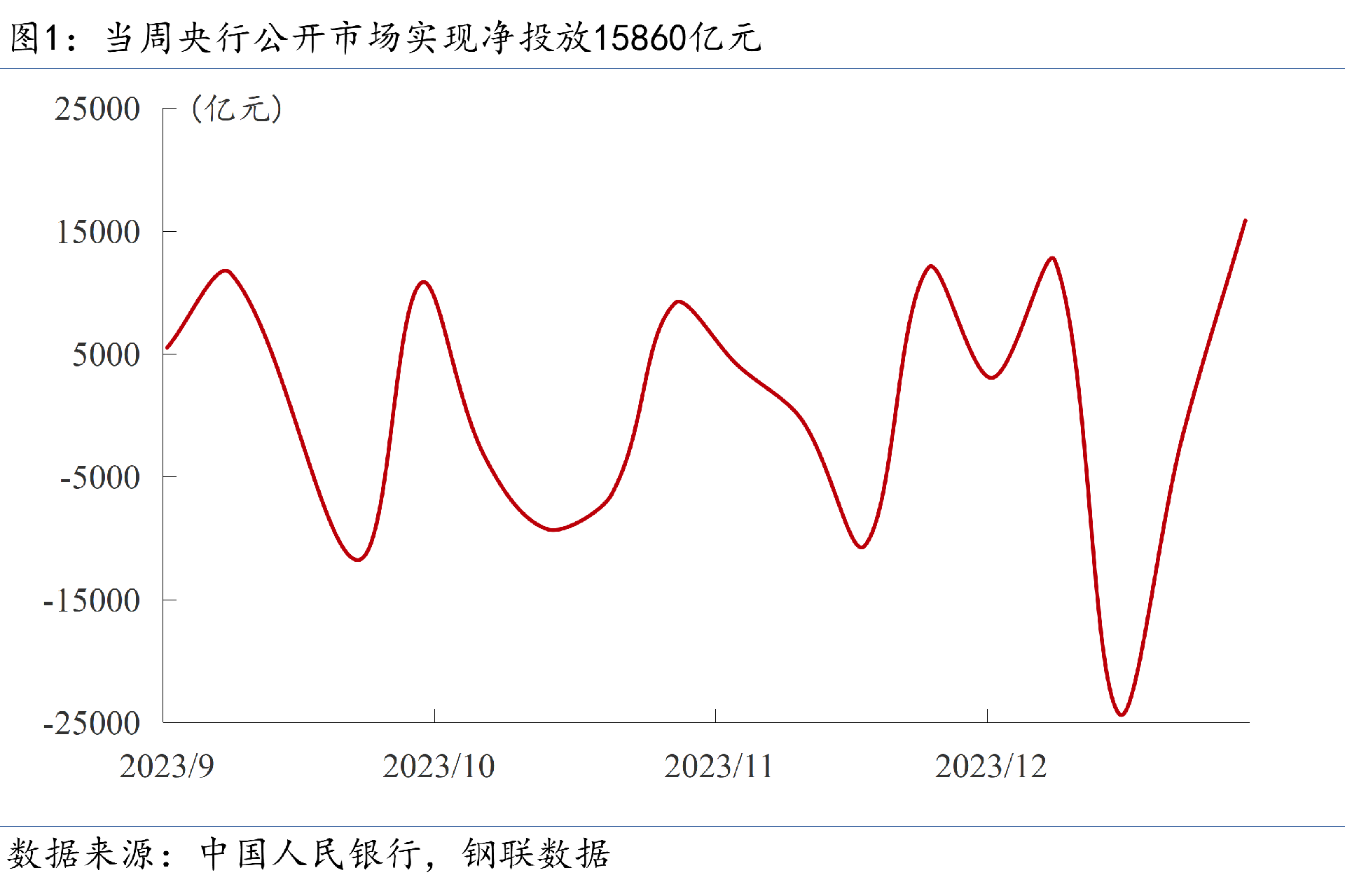Click the red line's final endpoint above 15000

(x=1245, y=221)
